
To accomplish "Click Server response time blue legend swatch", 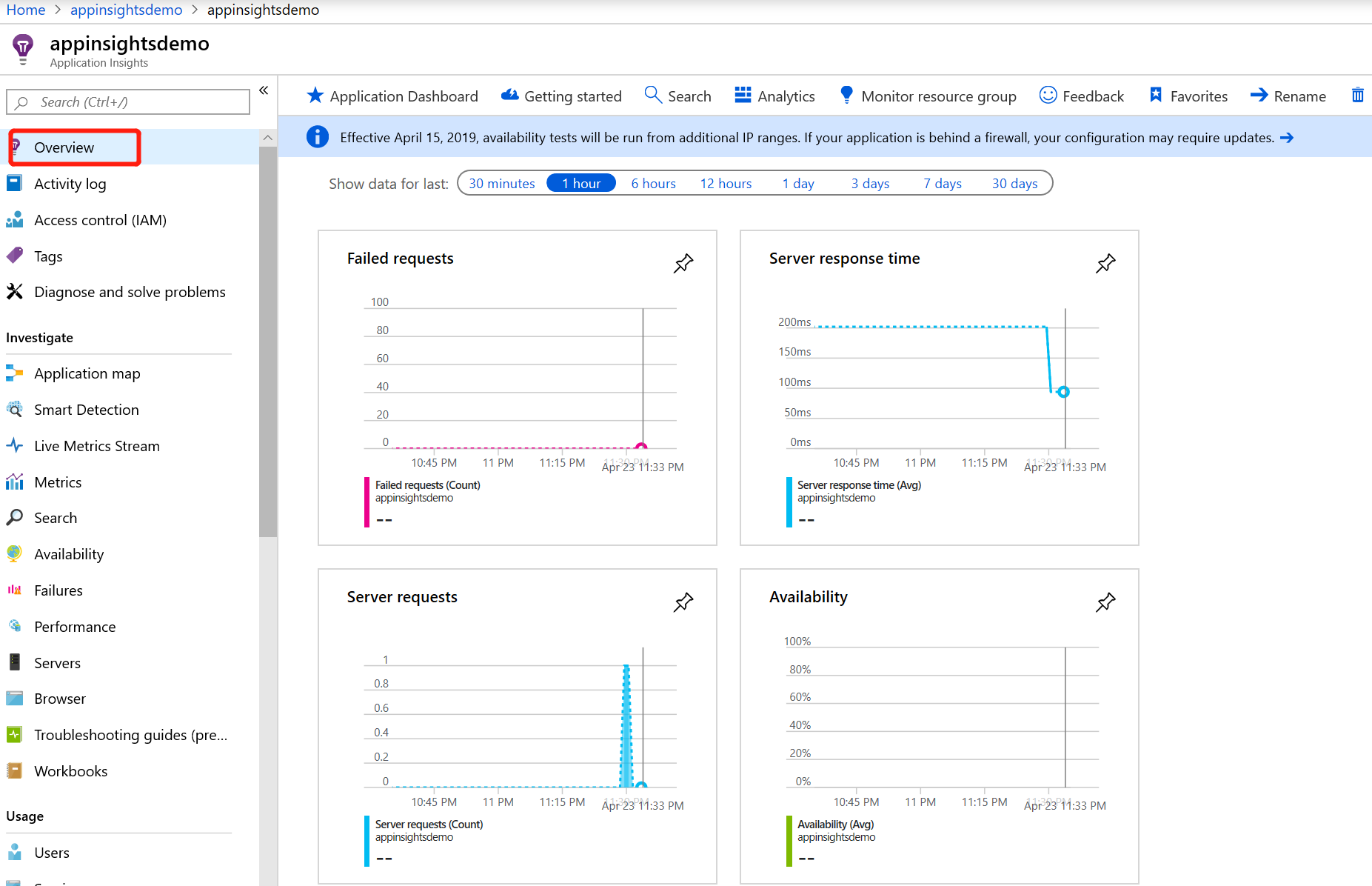I will pos(789,502).
